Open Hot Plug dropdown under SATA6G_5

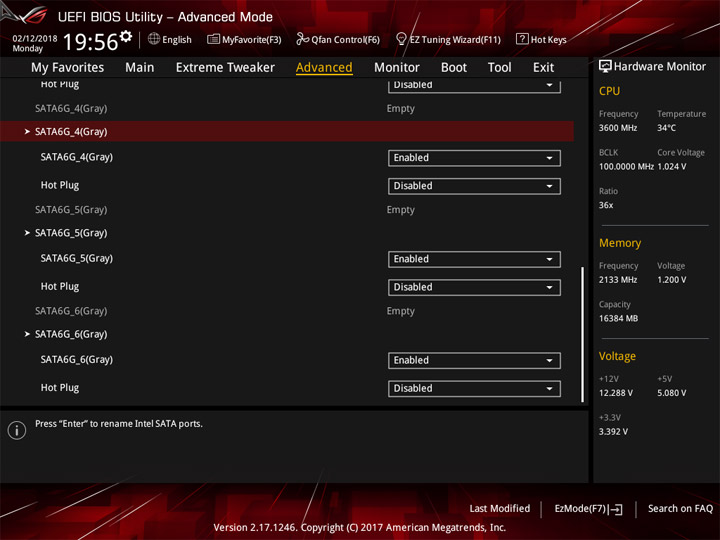(x=474, y=287)
